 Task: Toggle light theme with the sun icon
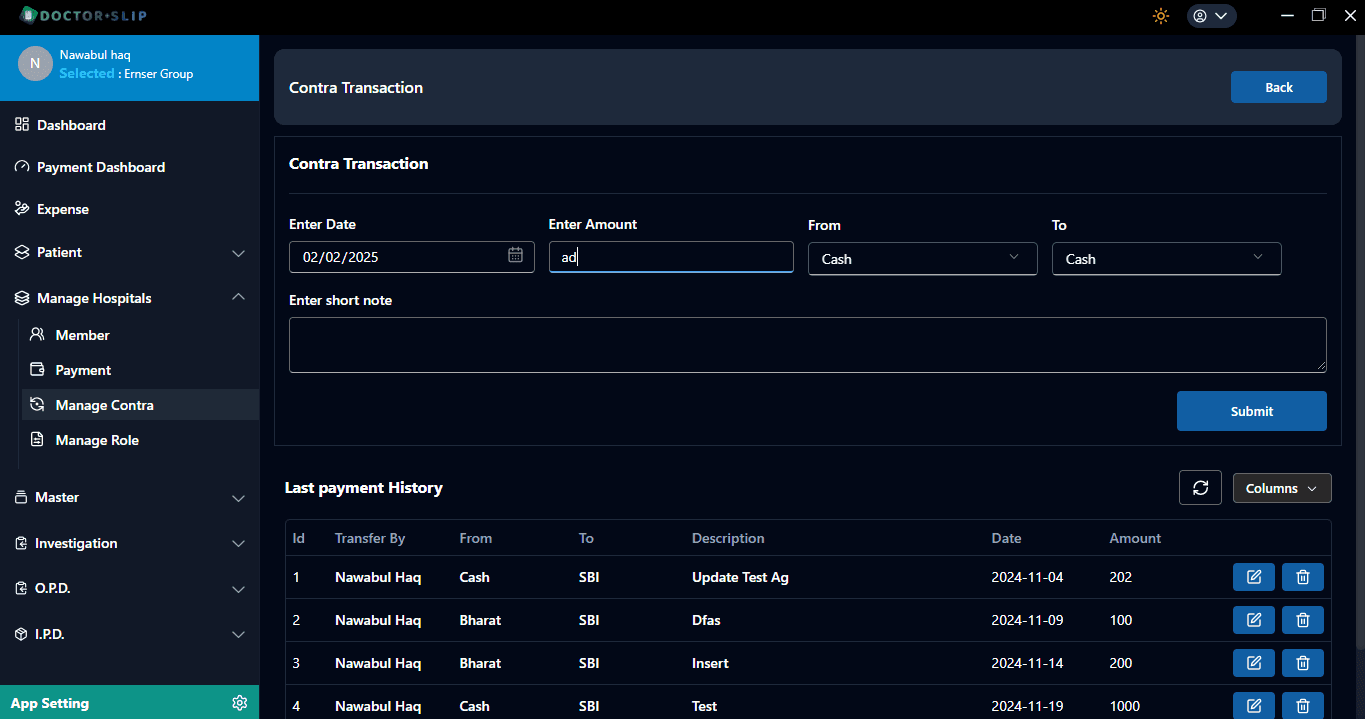click(x=1160, y=16)
